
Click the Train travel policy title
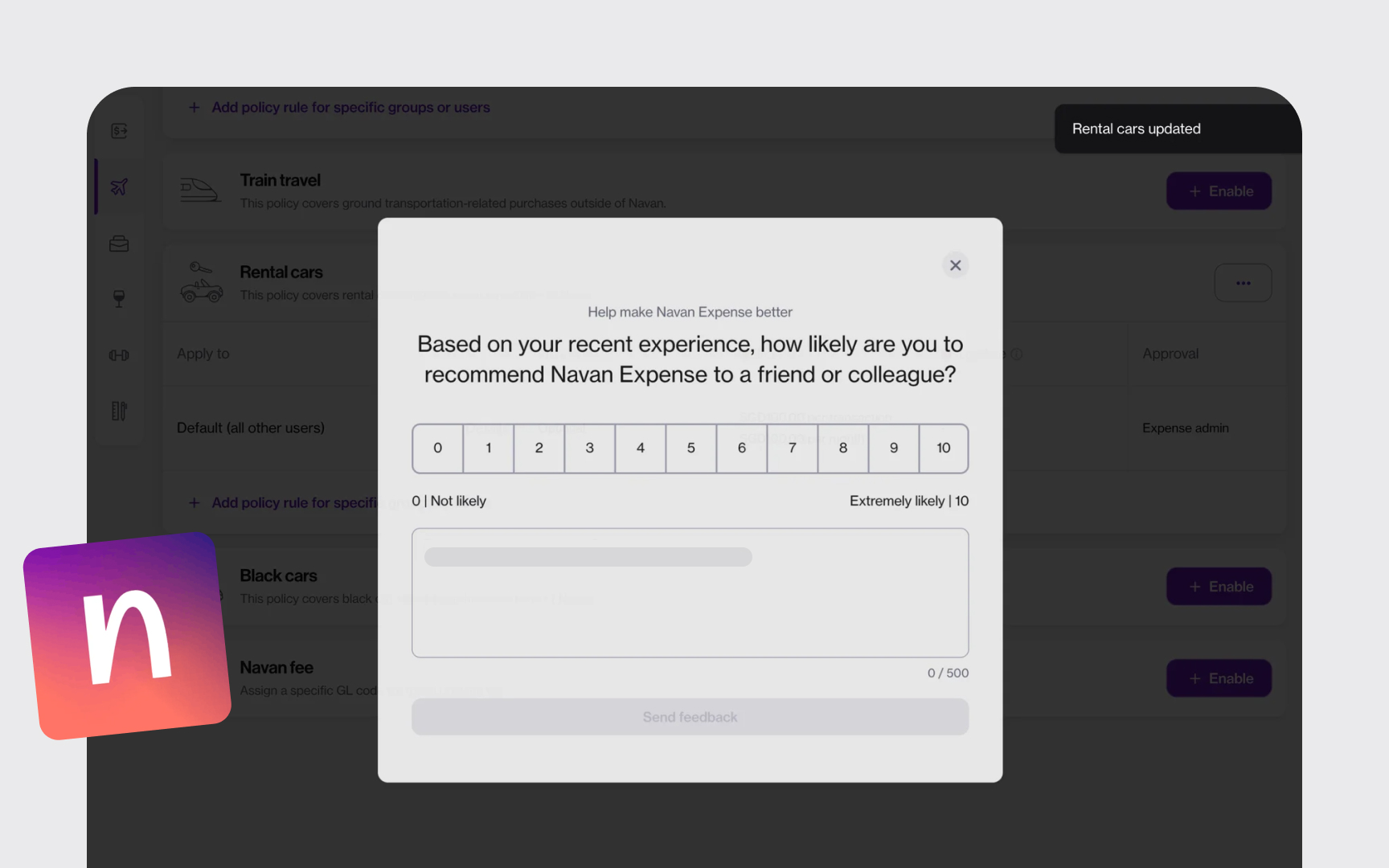pyautogui.click(x=281, y=180)
